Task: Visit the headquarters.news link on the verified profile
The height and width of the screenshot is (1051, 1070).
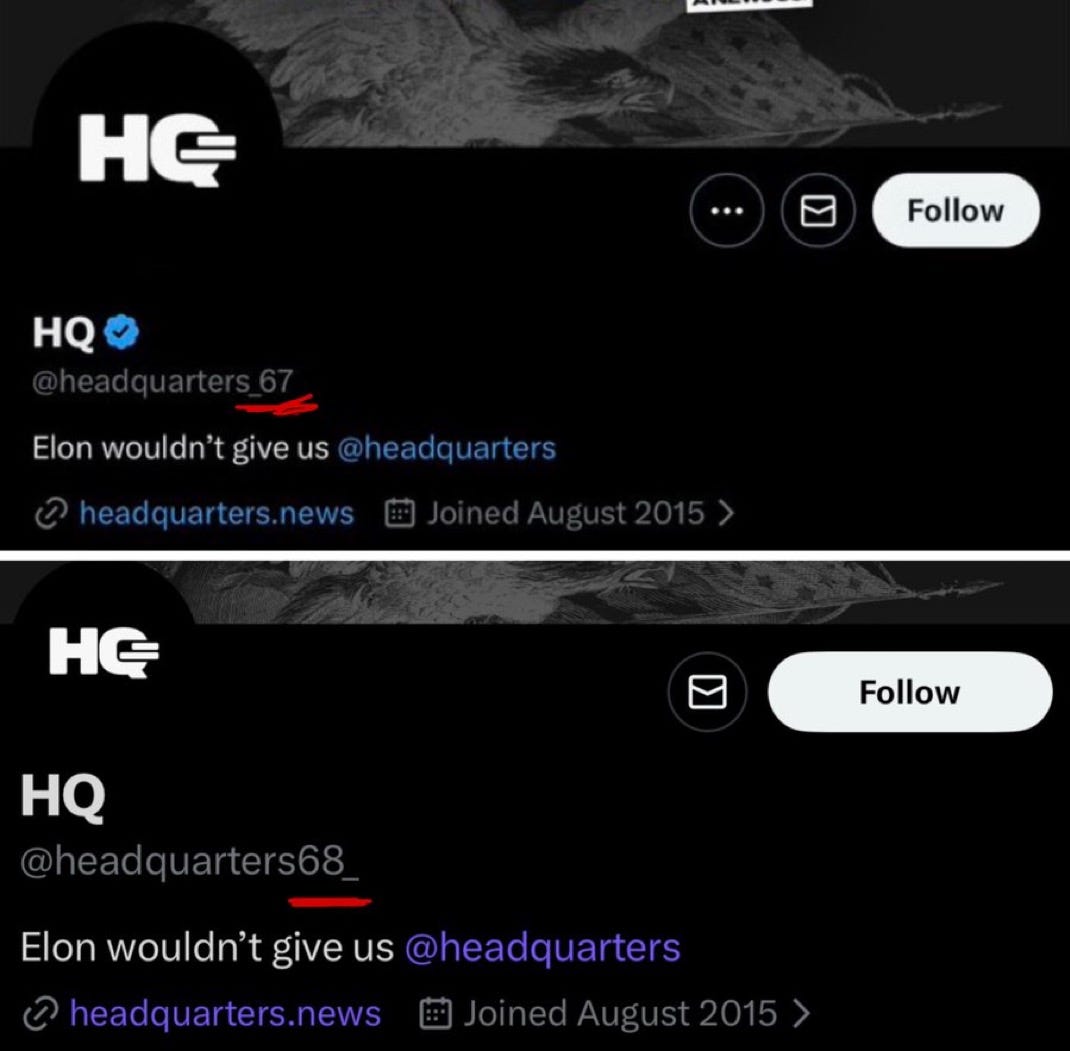Action: coord(216,513)
